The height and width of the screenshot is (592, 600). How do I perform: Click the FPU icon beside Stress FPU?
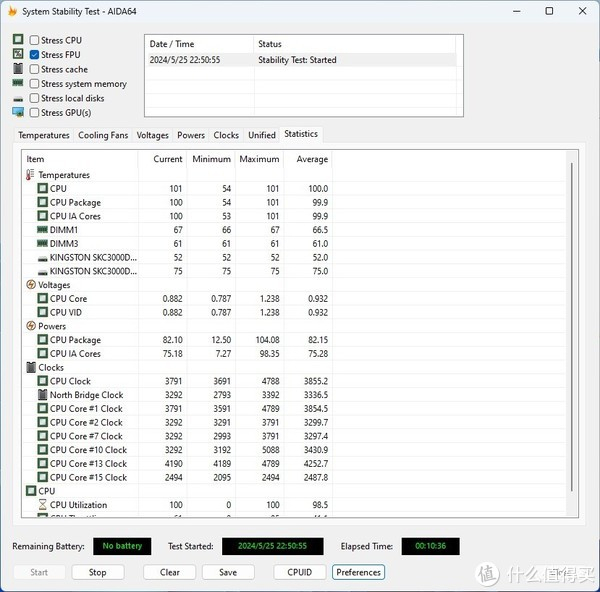tap(18, 54)
